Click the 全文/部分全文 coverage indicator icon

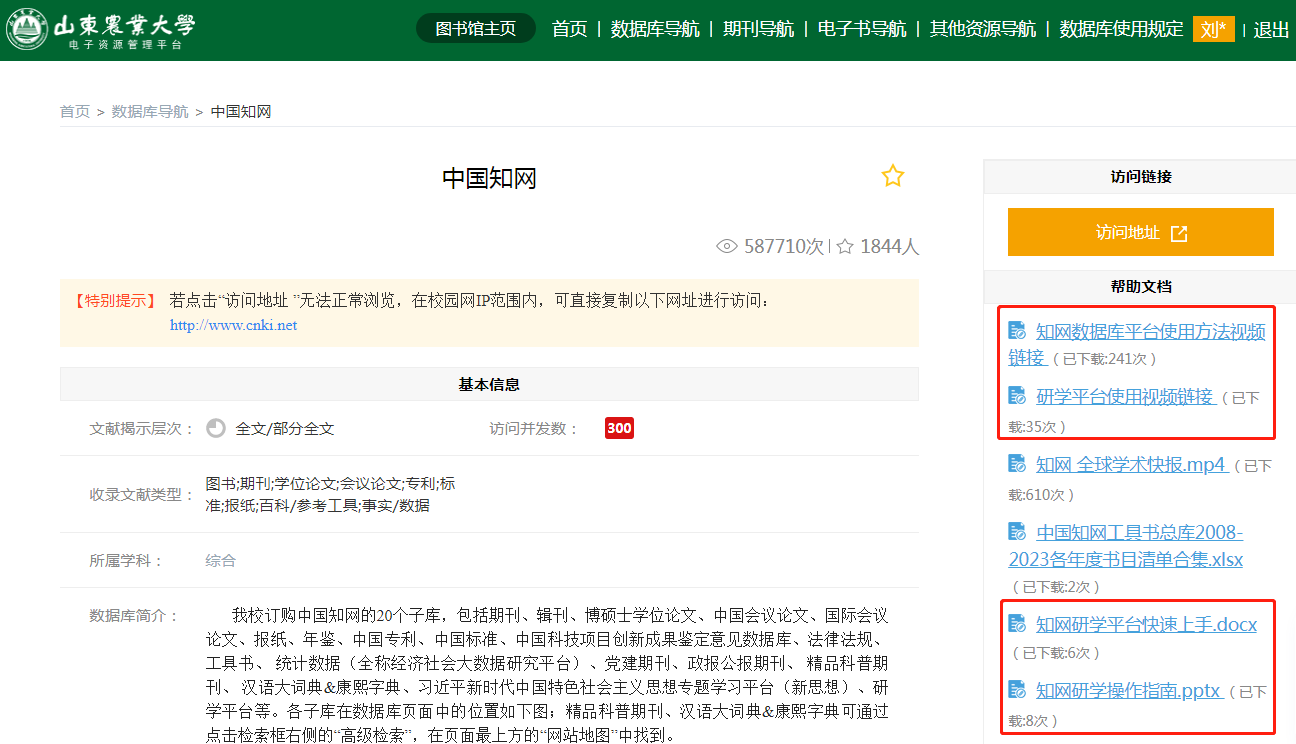(x=216, y=428)
